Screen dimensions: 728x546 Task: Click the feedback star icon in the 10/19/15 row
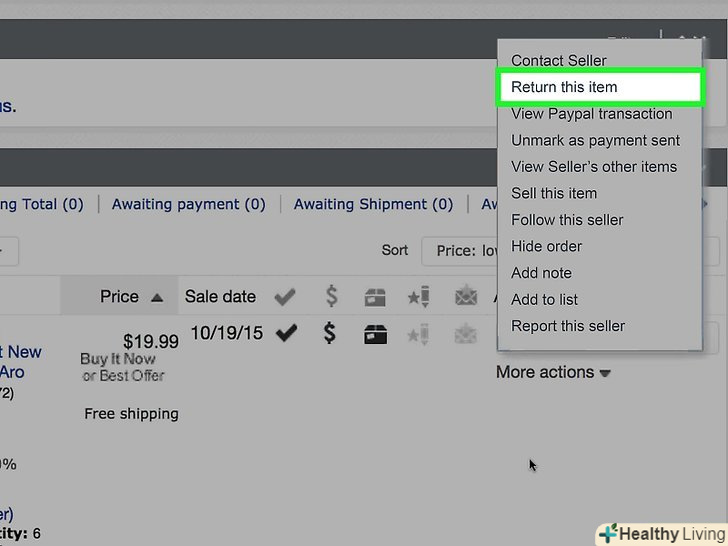click(419, 333)
